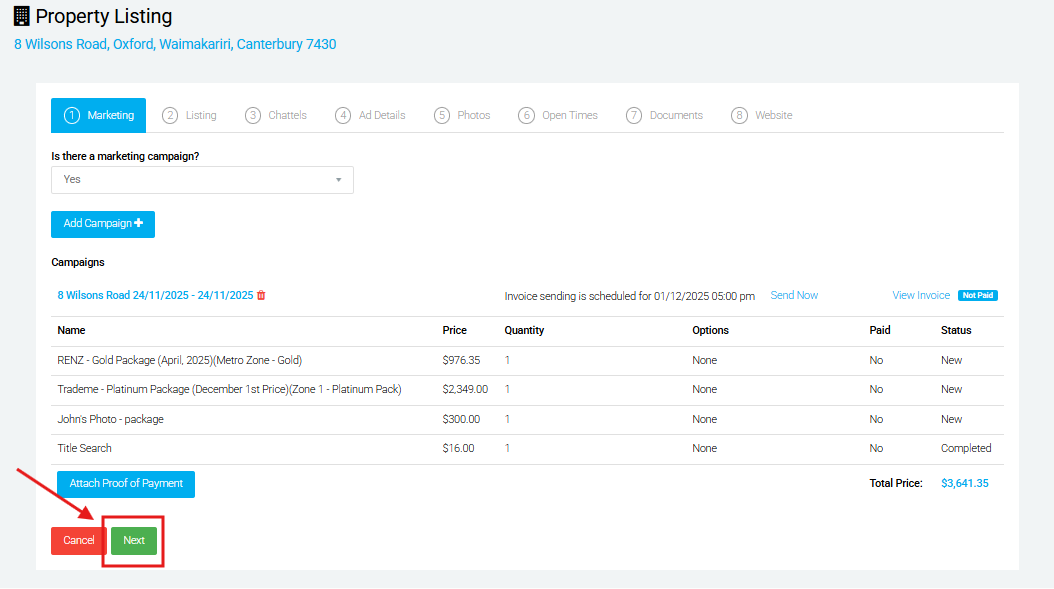Switch to the Open Times tab
Image resolution: width=1054 pixels, height=589 pixels.
(x=558, y=116)
